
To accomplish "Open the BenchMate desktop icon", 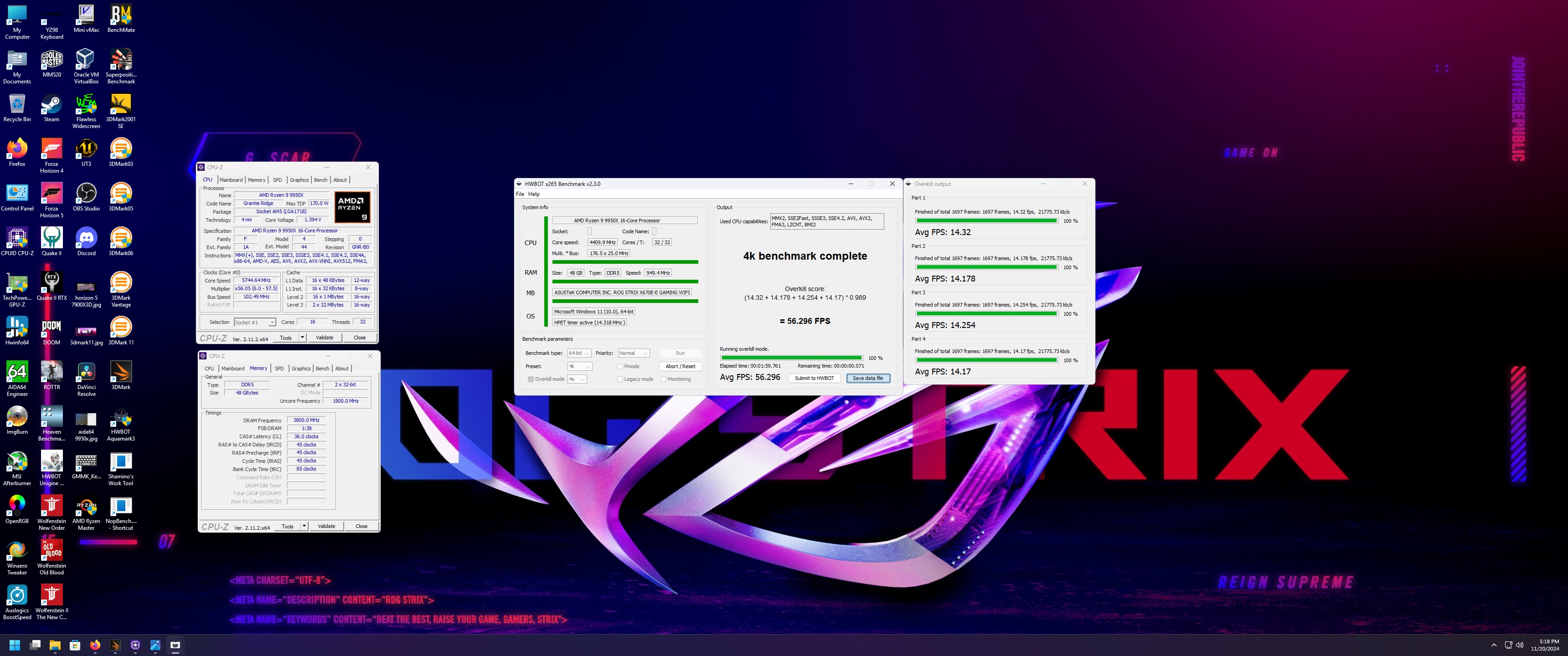I will click(x=121, y=19).
